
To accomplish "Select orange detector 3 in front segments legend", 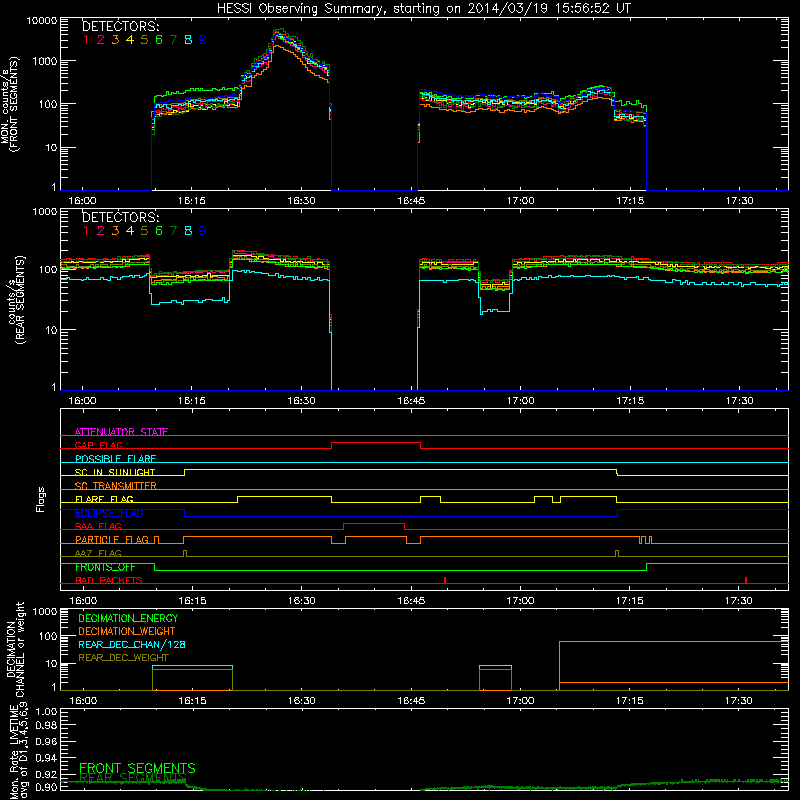I will (x=115, y=40).
